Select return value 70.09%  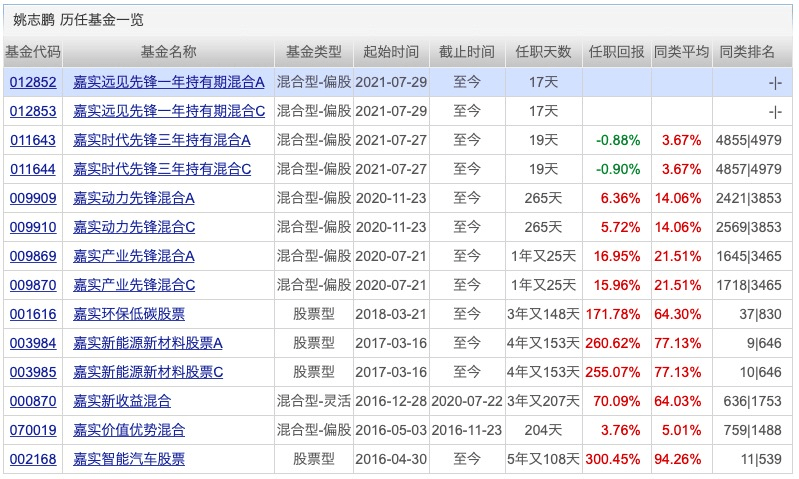point(617,402)
